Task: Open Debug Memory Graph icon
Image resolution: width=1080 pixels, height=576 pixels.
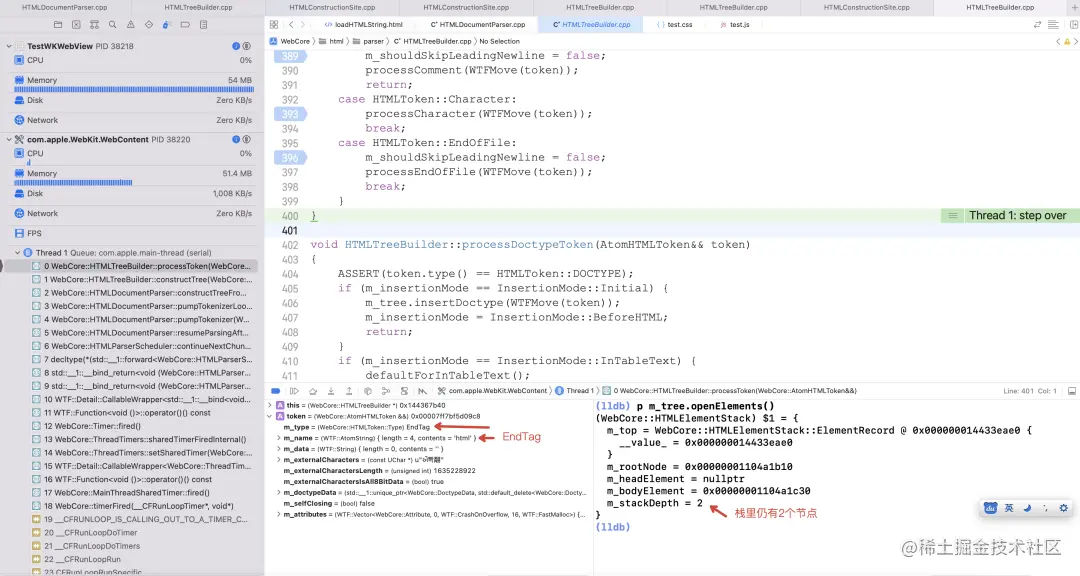Action: [386, 391]
